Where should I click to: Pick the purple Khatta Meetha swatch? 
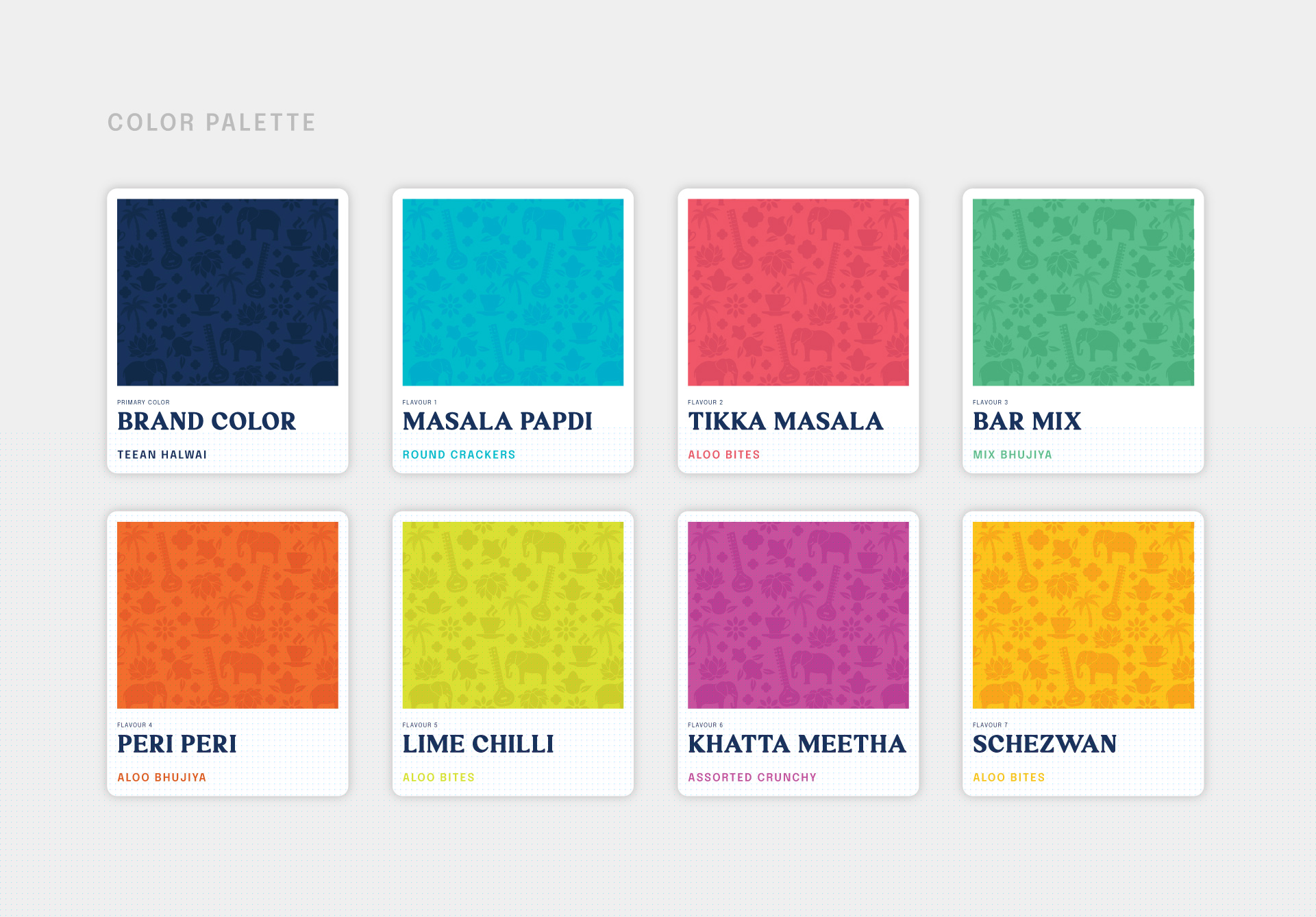click(x=798, y=615)
